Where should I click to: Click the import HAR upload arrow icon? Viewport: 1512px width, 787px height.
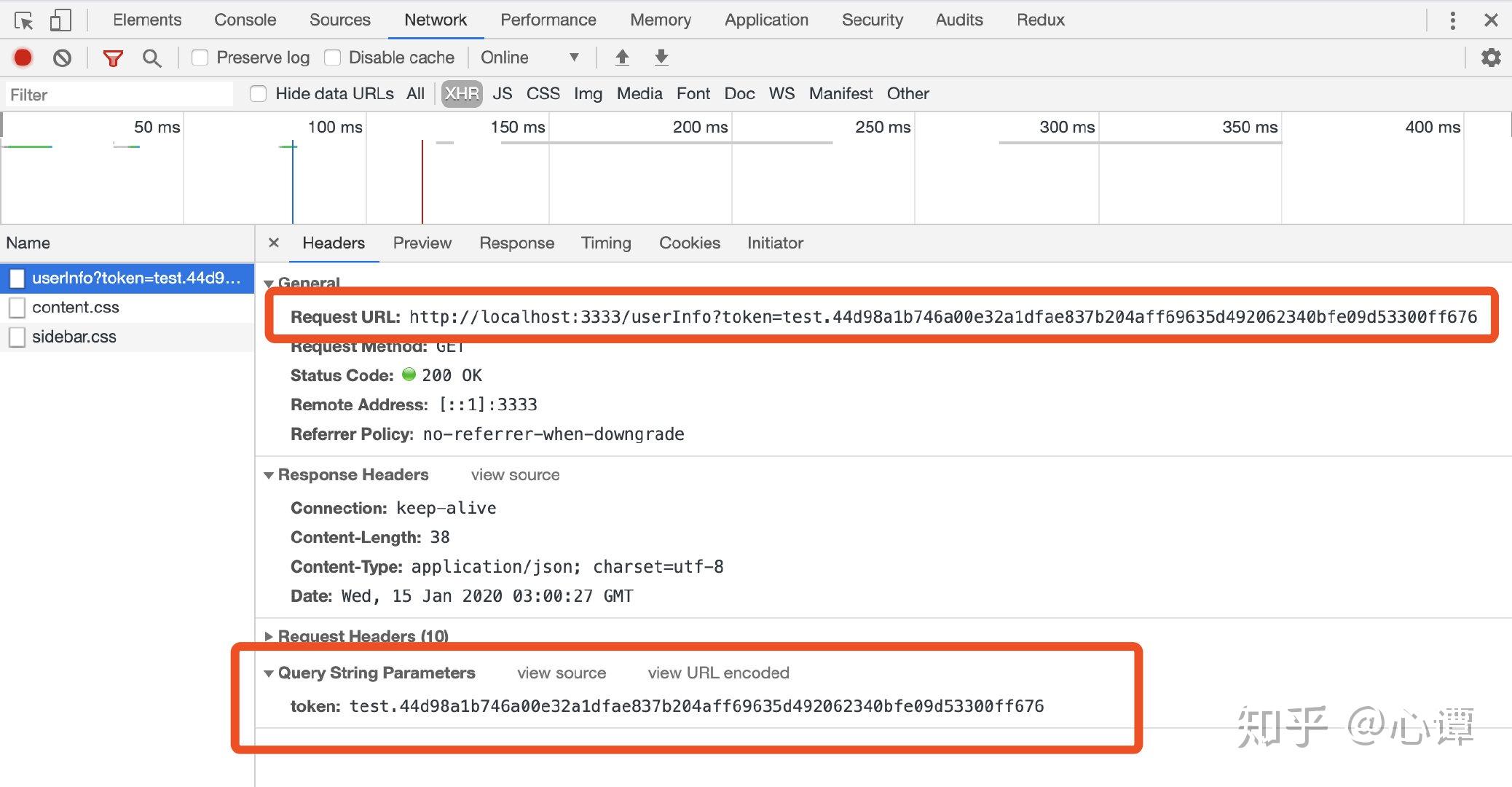622,58
